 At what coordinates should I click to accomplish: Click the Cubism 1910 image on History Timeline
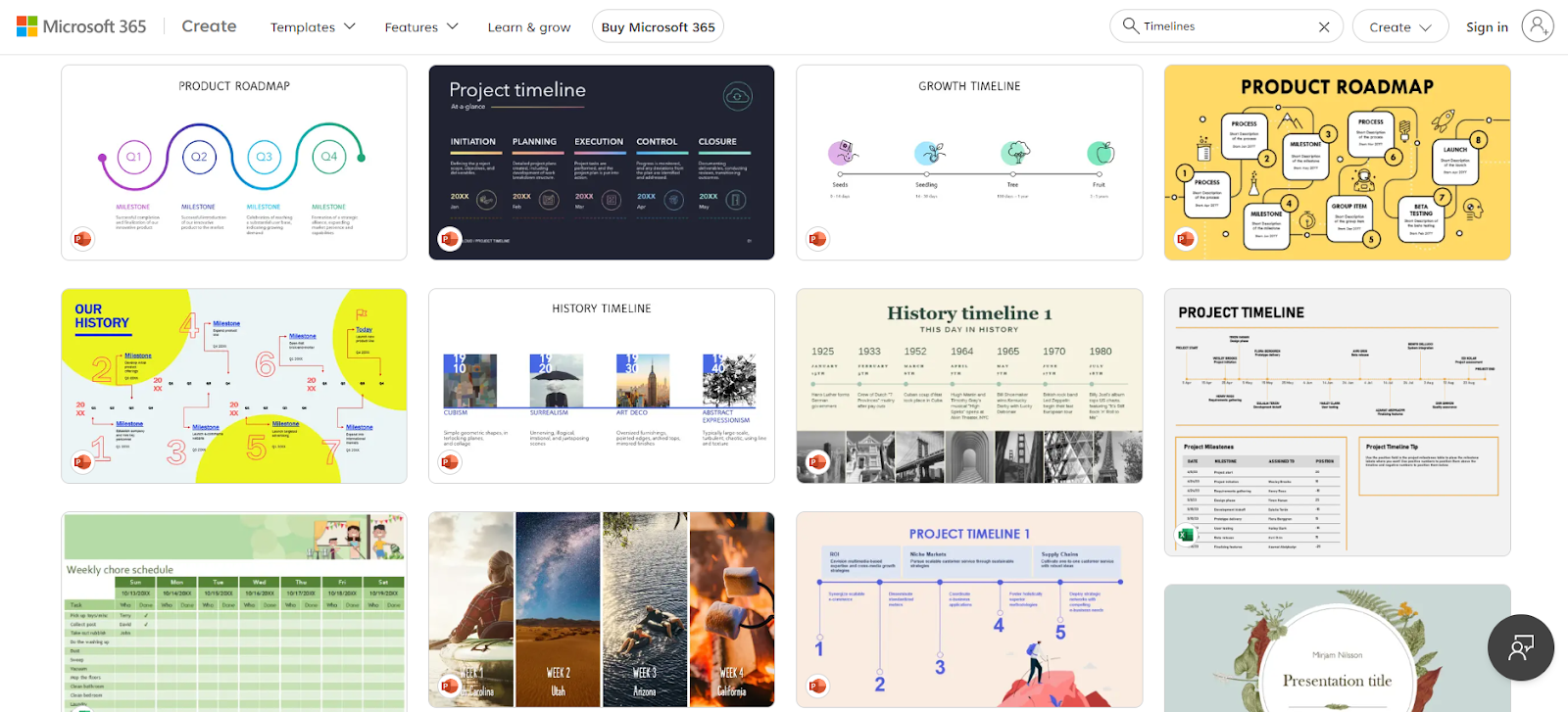pos(469,381)
